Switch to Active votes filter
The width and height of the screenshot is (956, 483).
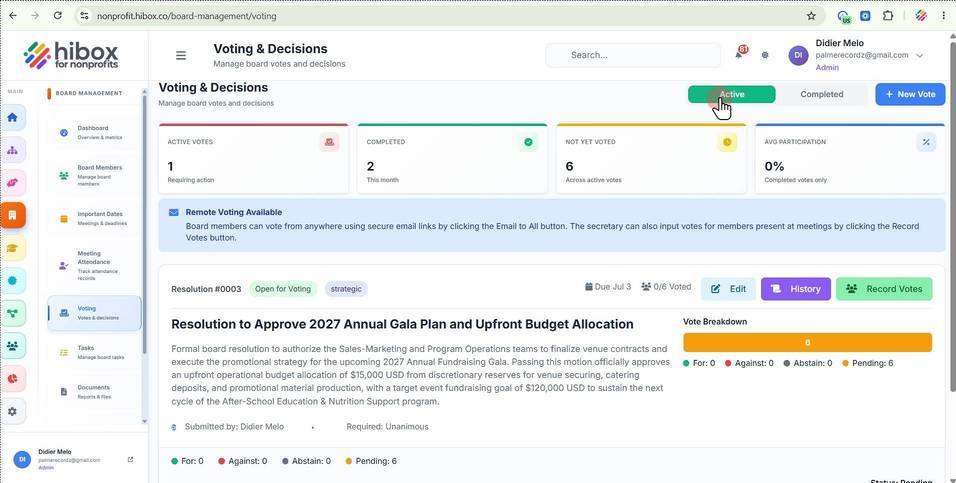[x=732, y=95]
